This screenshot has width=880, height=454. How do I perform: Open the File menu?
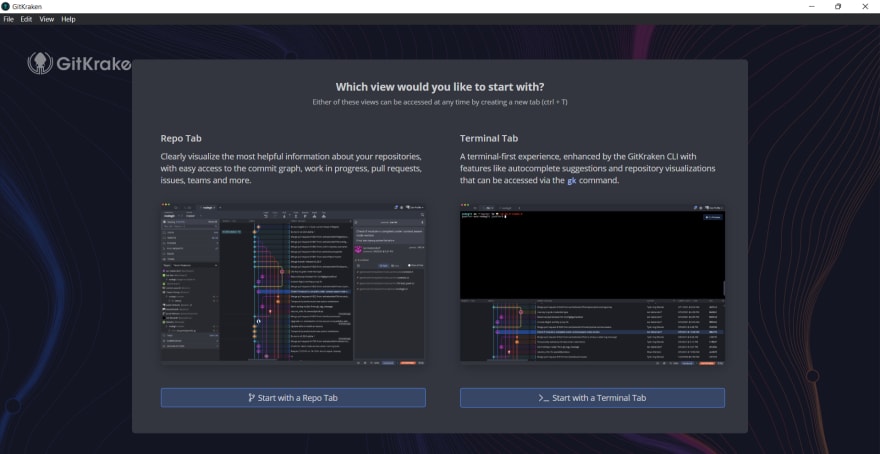(x=8, y=19)
